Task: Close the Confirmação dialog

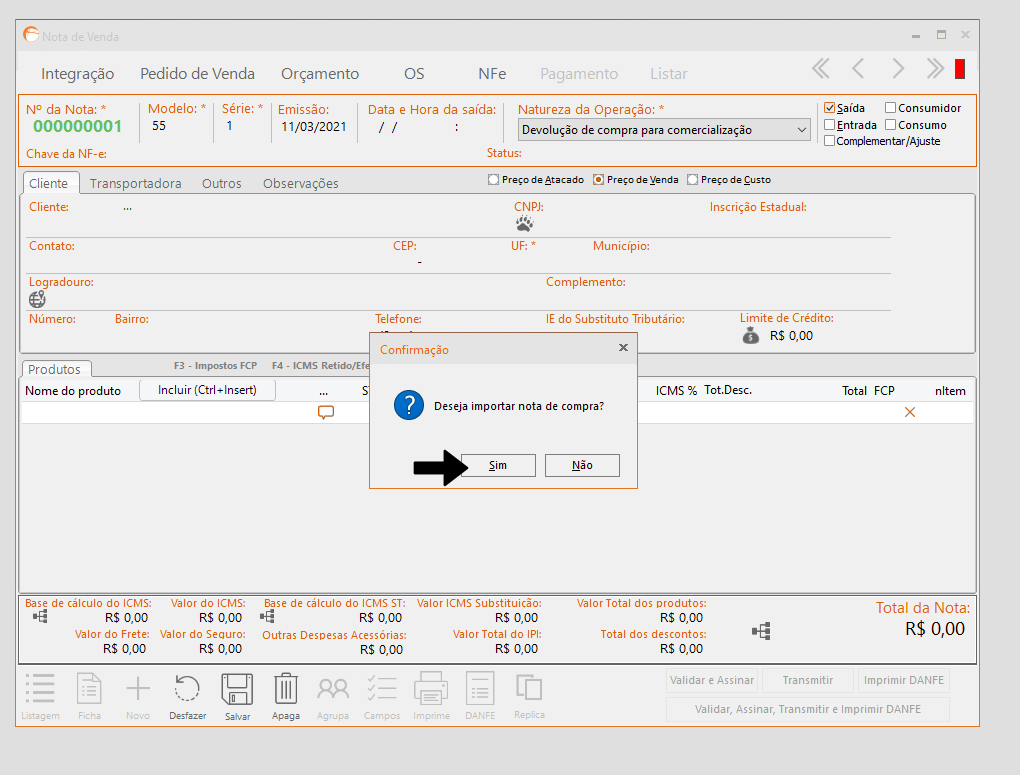Action: click(x=623, y=347)
